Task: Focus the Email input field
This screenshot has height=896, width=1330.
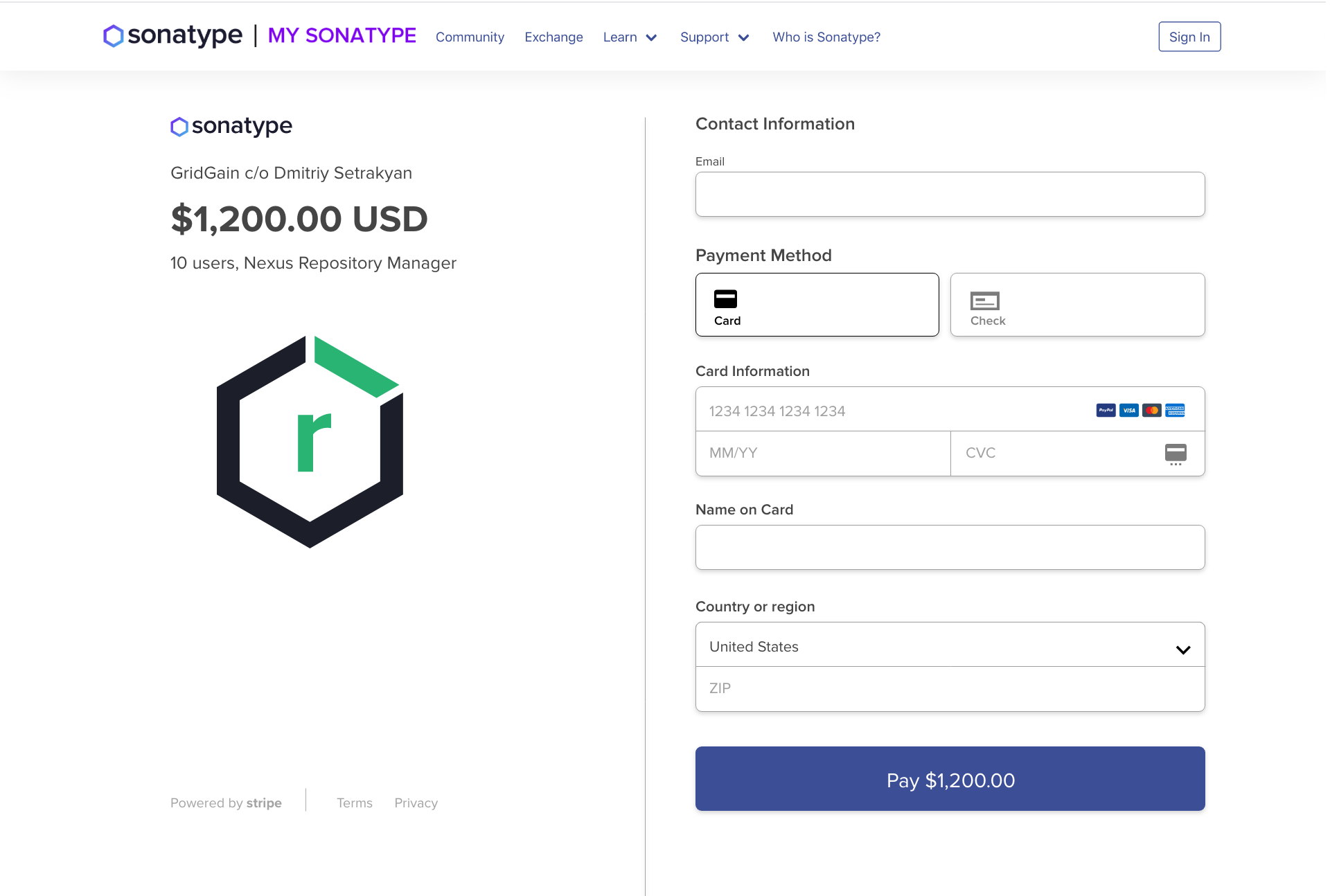Action: pos(950,195)
